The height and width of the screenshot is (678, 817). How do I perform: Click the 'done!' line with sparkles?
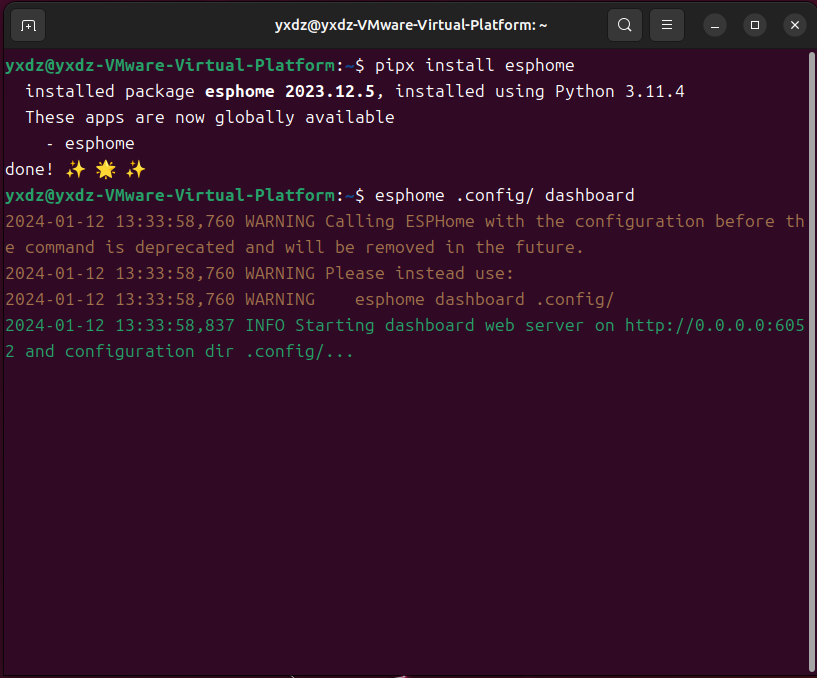pyautogui.click(x=75, y=169)
